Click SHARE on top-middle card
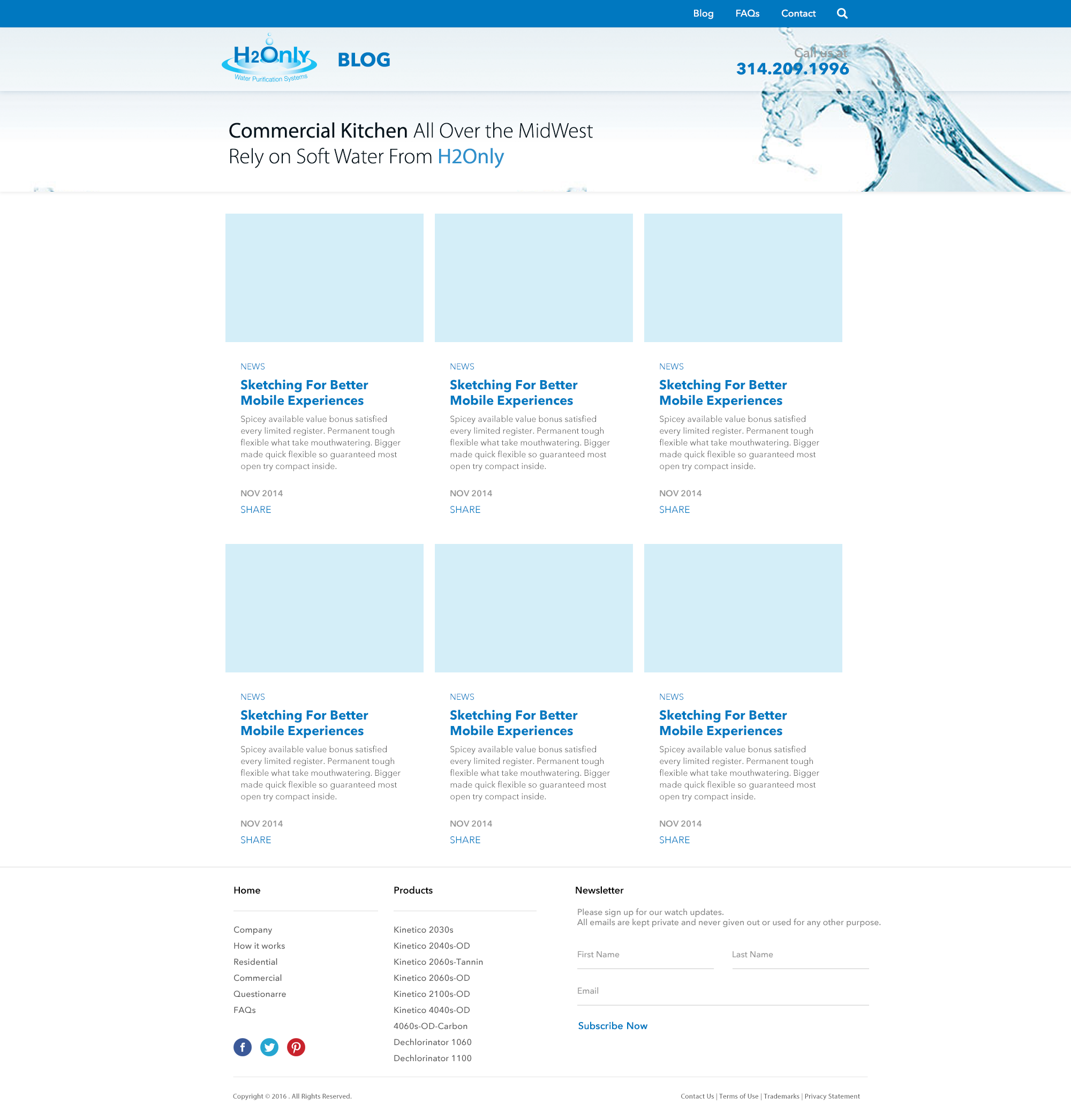 pos(465,510)
